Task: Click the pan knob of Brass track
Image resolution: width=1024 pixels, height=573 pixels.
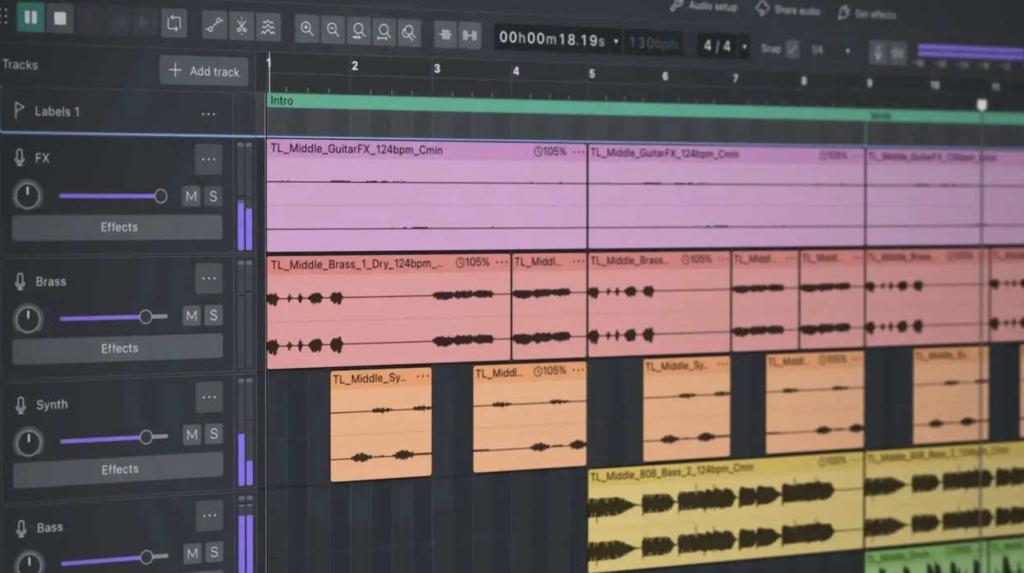Action: pos(28,319)
